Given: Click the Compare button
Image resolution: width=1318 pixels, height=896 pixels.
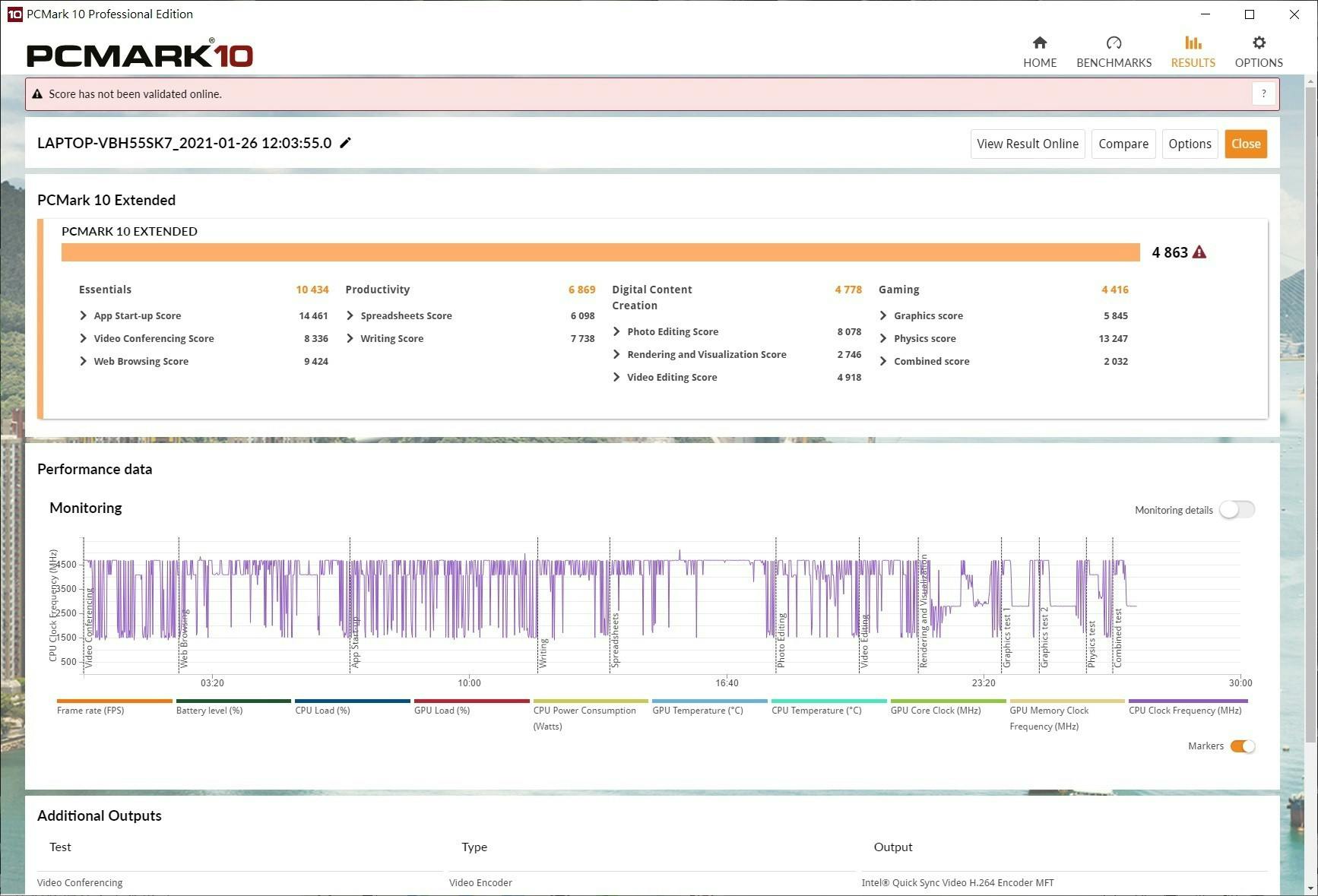Looking at the screenshot, I should click(1123, 144).
